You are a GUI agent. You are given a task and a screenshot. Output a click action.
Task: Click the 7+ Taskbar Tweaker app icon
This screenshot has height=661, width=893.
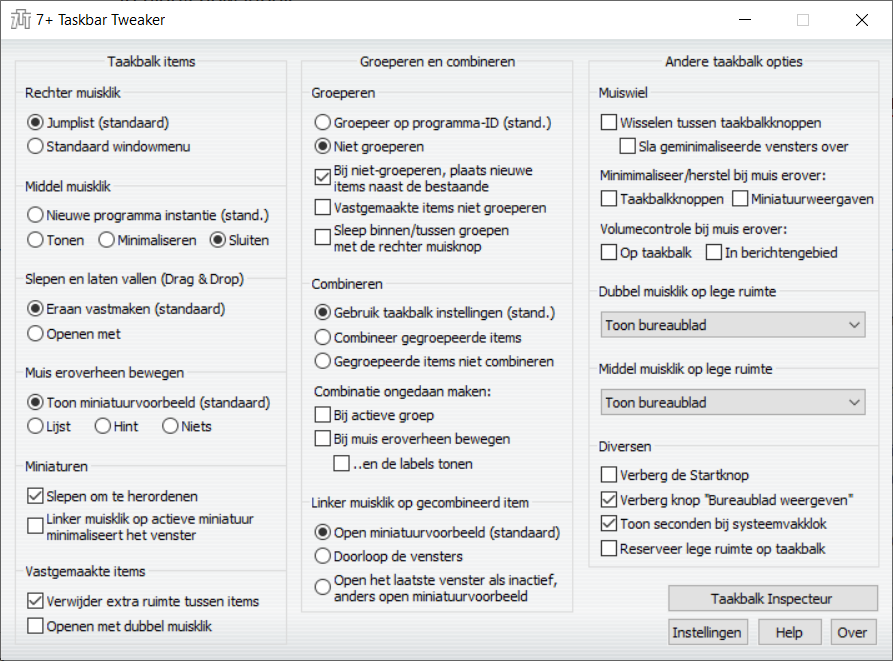click(19, 19)
